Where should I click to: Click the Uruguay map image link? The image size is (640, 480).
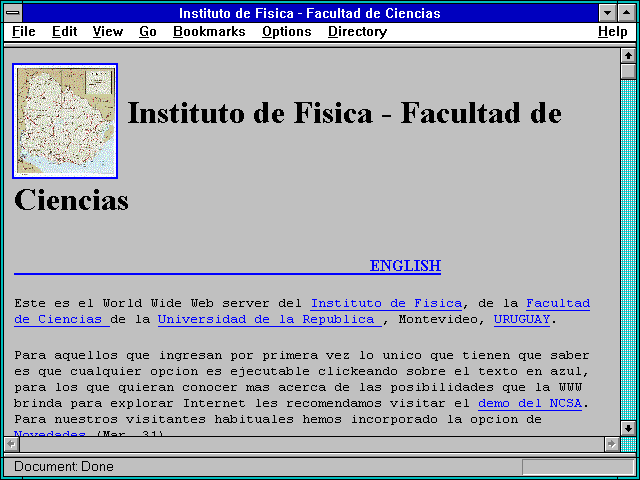(65, 121)
